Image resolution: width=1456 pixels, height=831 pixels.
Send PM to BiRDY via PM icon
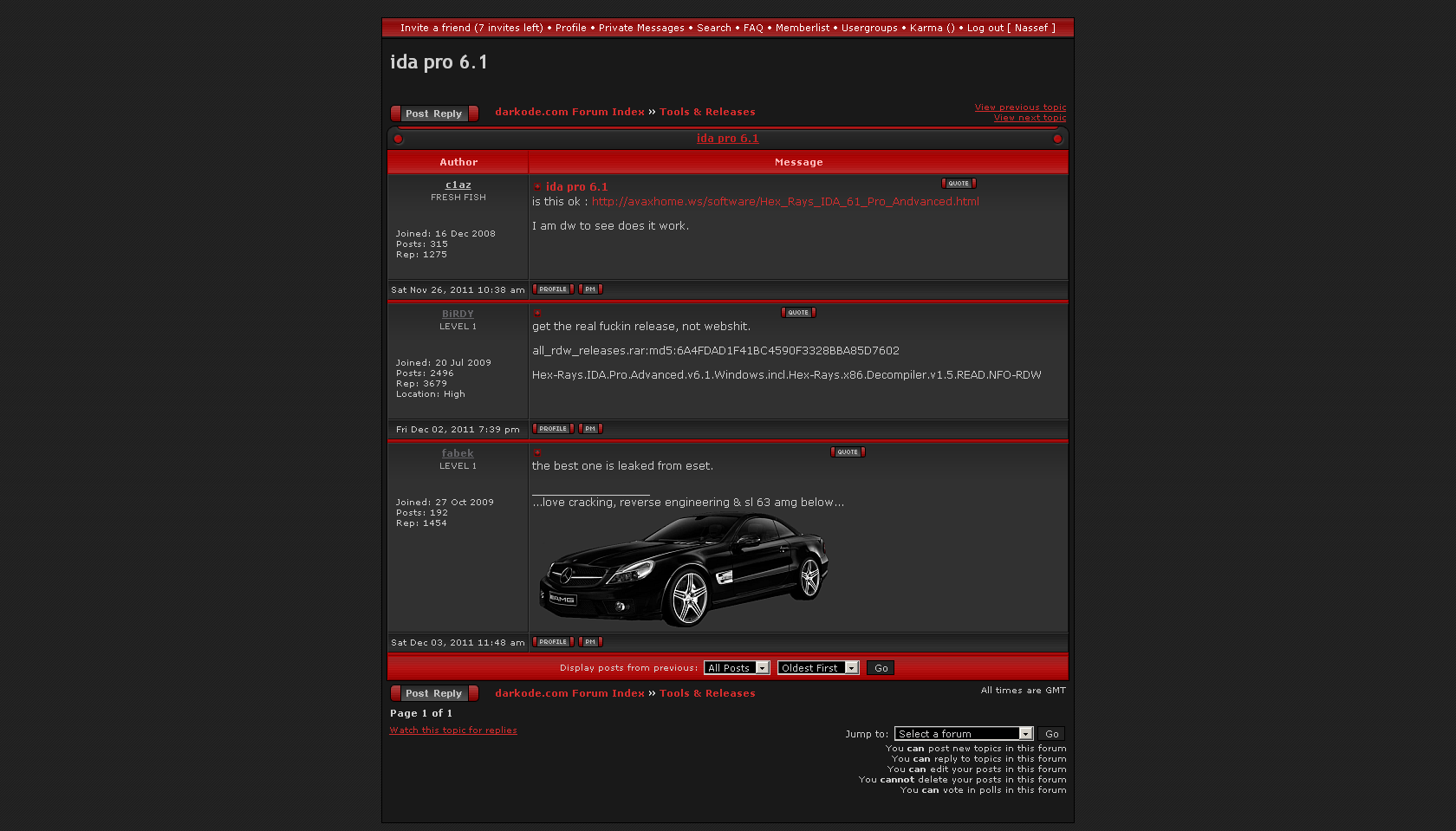coord(590,429)
